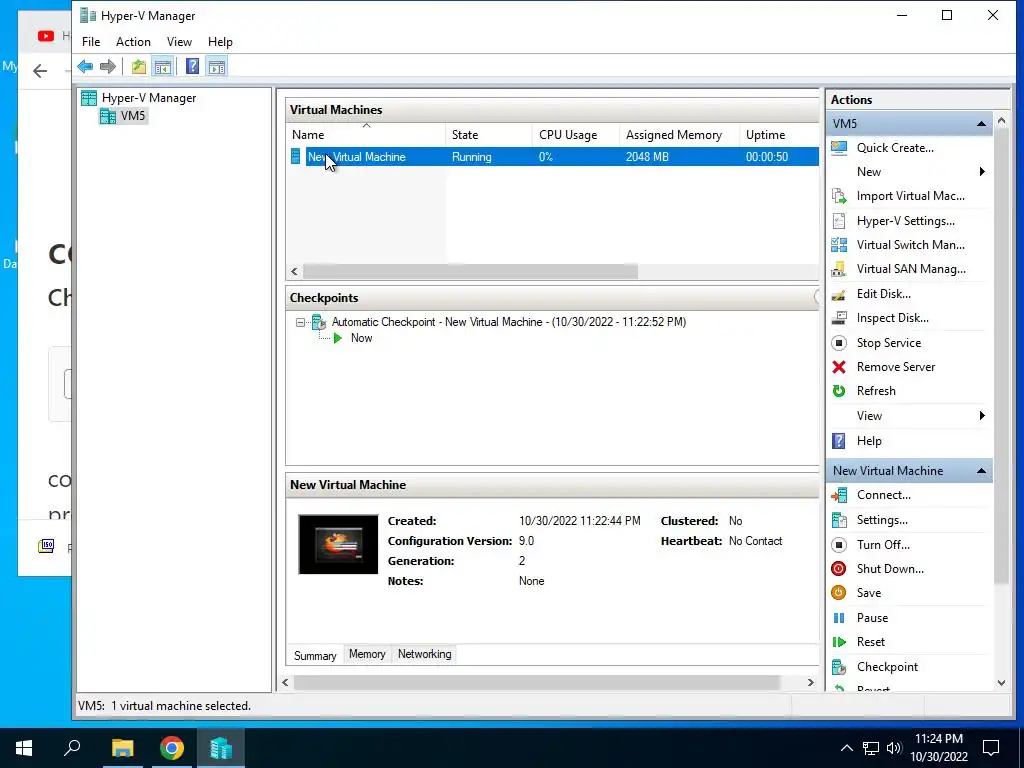Viewport: 1024px width, 768px height.
Task: Select Automatic Checkpoint - New Virtual Machine entry
Action: point(509,322)
